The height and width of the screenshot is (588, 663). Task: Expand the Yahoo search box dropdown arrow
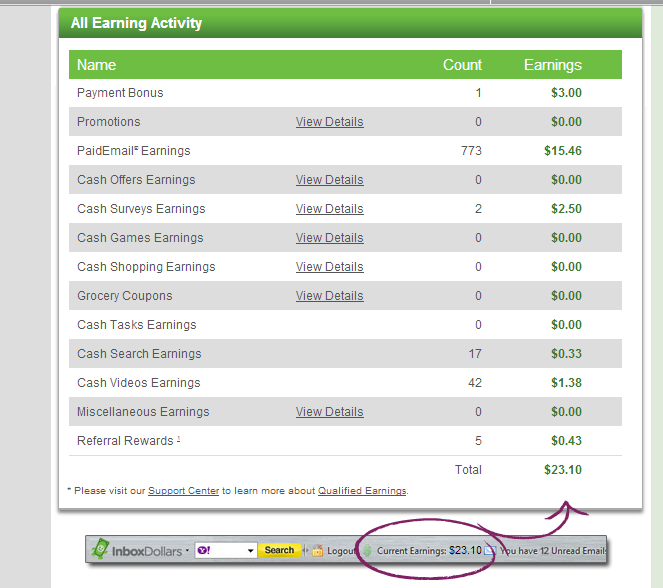click(251, 550)
